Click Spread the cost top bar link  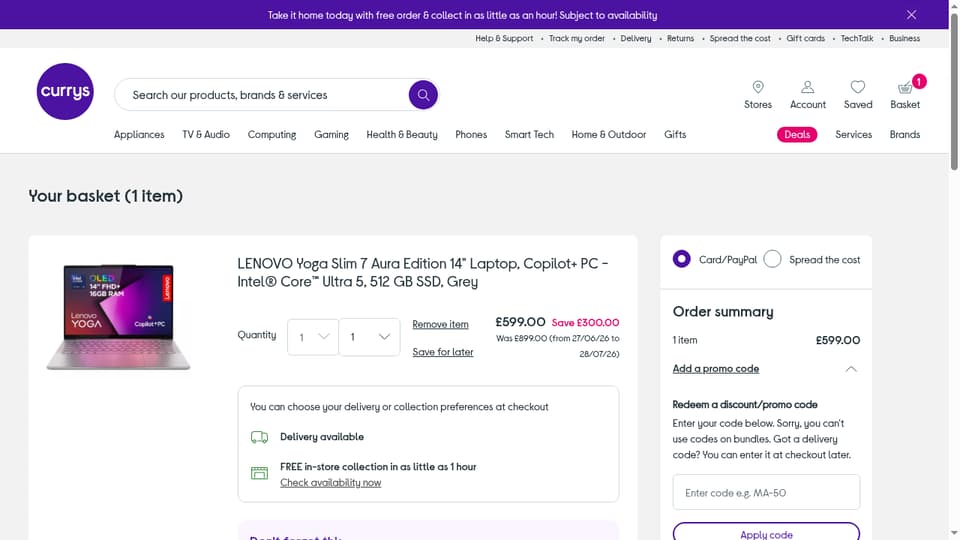click(x=740, y=39)
